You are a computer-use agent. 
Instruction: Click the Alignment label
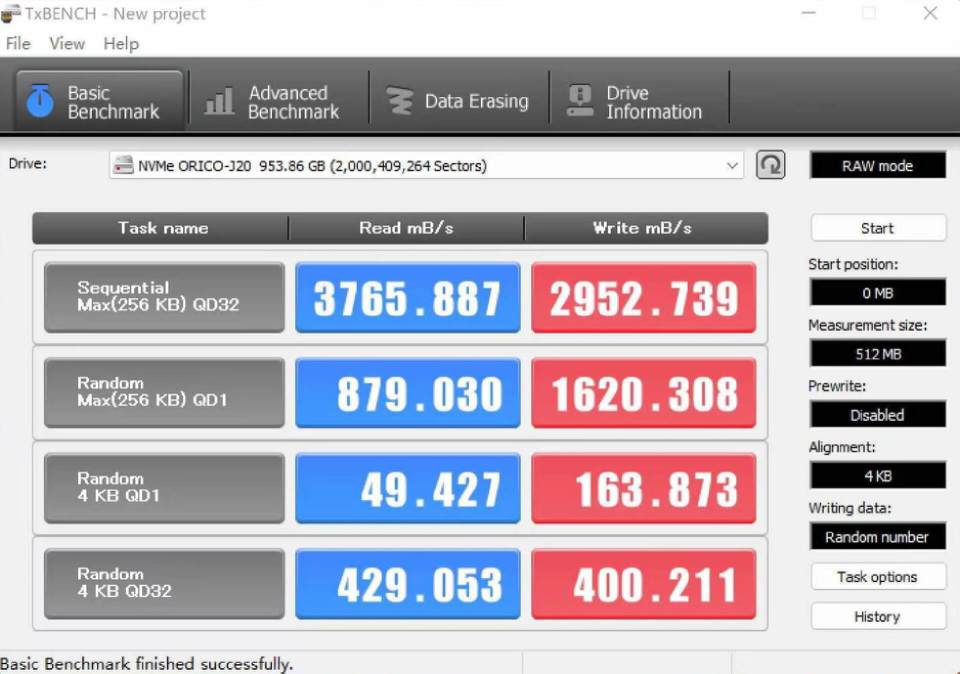[842, 447]
